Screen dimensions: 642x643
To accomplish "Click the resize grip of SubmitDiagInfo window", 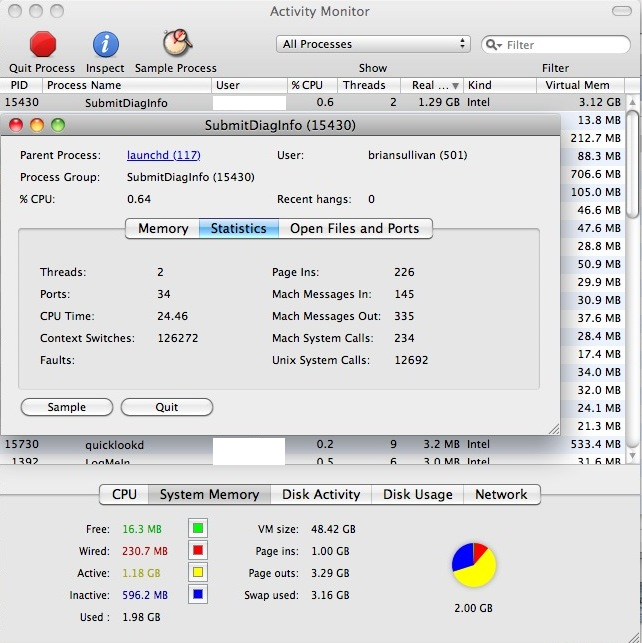I will point(554,429).
